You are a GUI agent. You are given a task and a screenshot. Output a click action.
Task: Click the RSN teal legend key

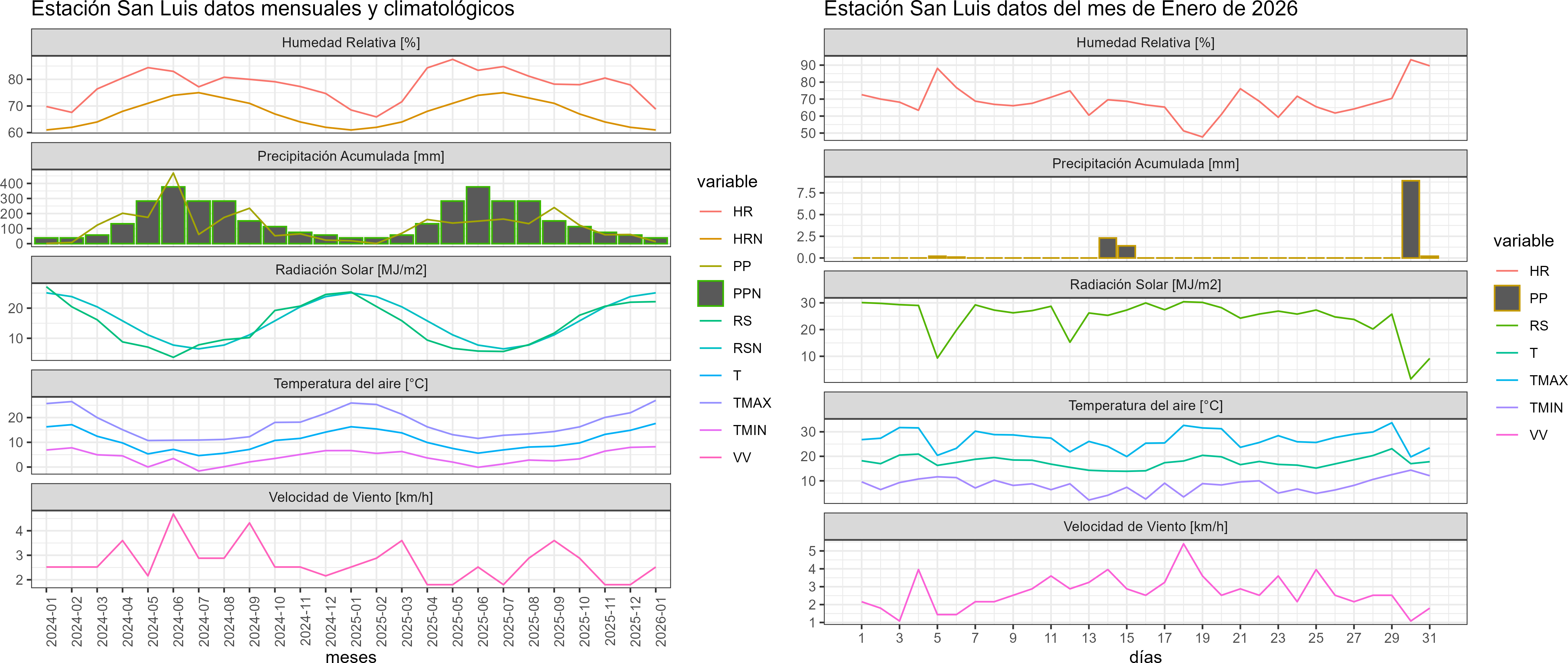[x=710, y=348]
